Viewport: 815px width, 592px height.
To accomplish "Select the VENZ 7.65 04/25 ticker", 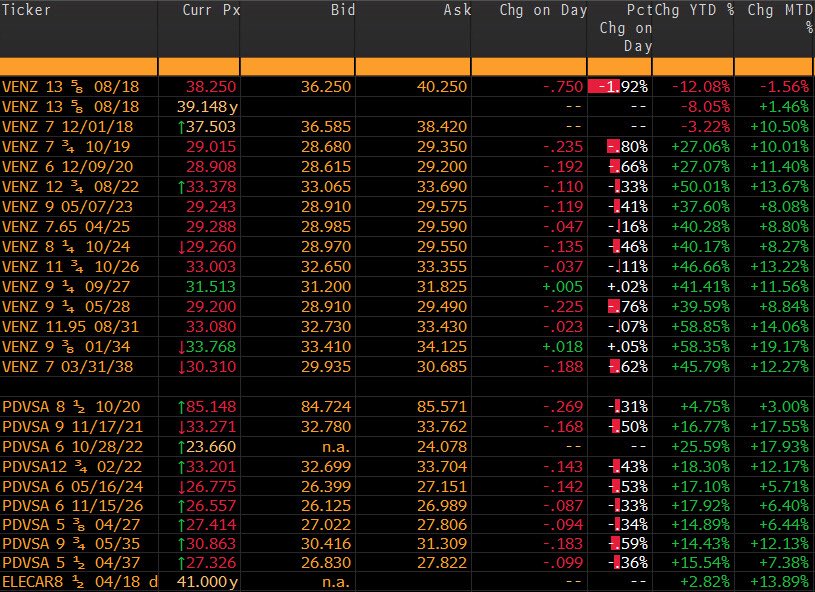I will [66, 227].
